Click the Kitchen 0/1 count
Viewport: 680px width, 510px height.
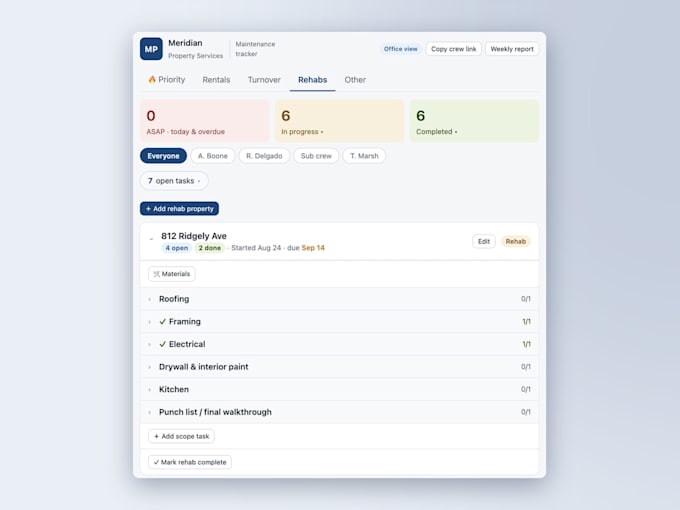(526, 389)
